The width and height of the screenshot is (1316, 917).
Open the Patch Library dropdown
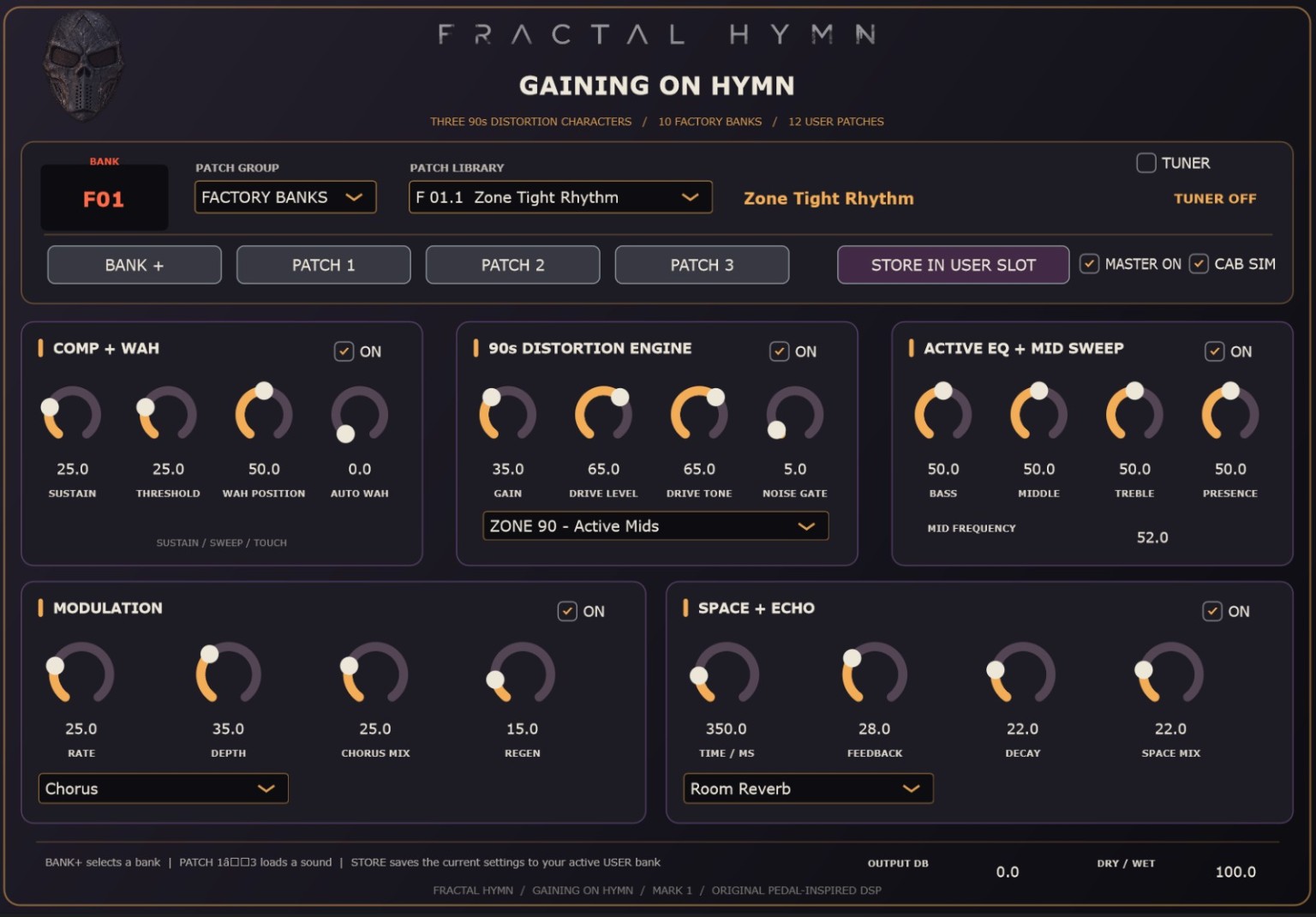[560, 197]
